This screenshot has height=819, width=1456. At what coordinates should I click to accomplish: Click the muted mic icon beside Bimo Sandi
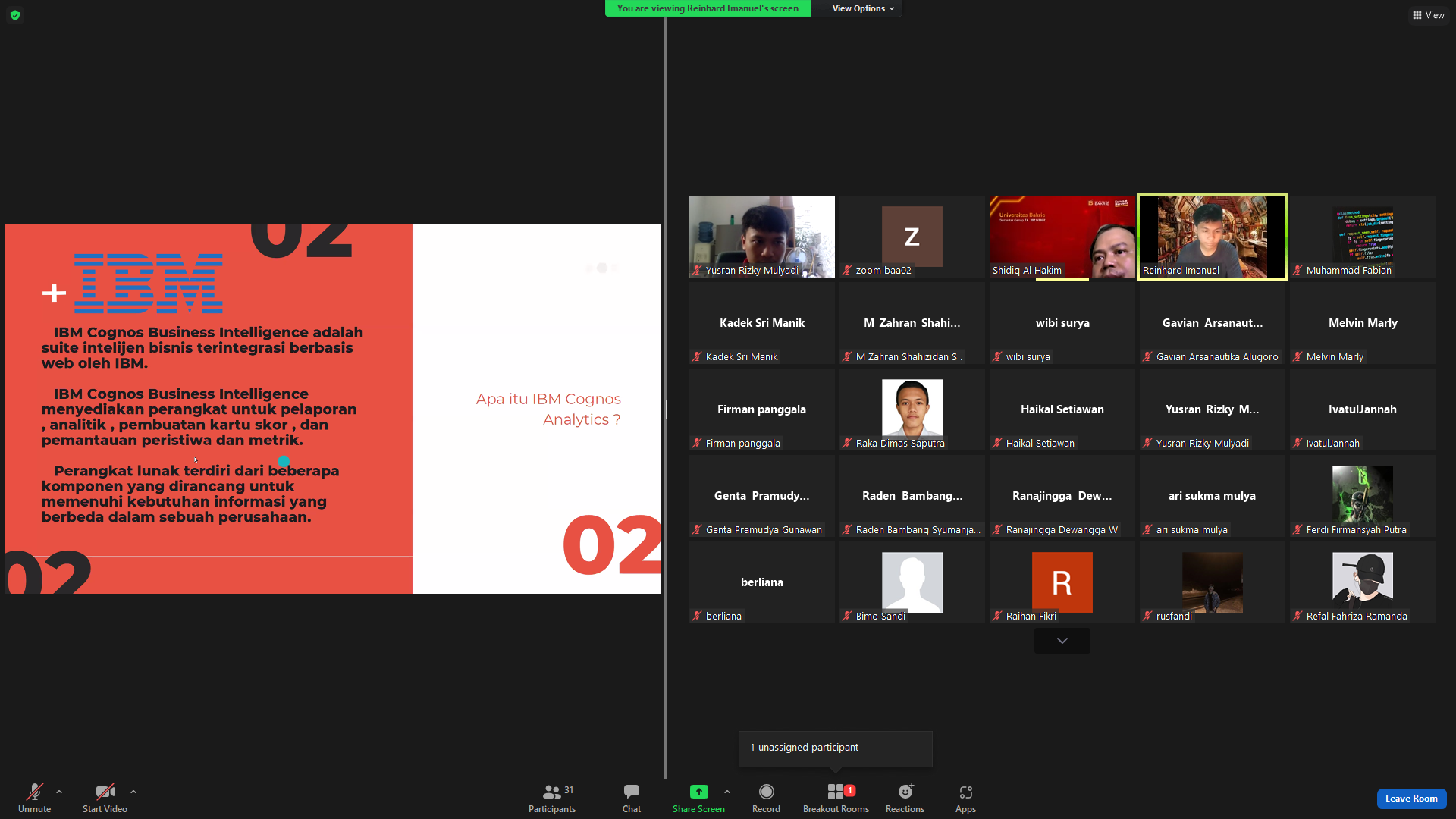coord(847,617)
